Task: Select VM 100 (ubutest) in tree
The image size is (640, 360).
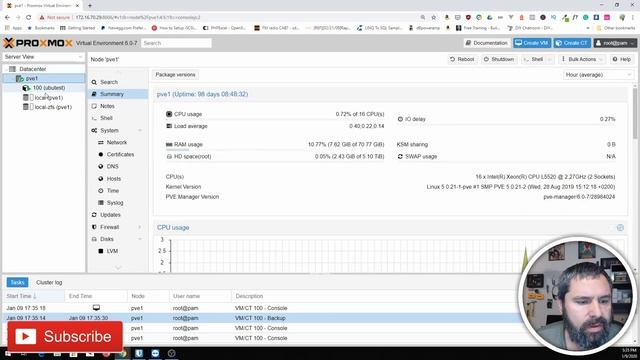Action: (49, 88)
